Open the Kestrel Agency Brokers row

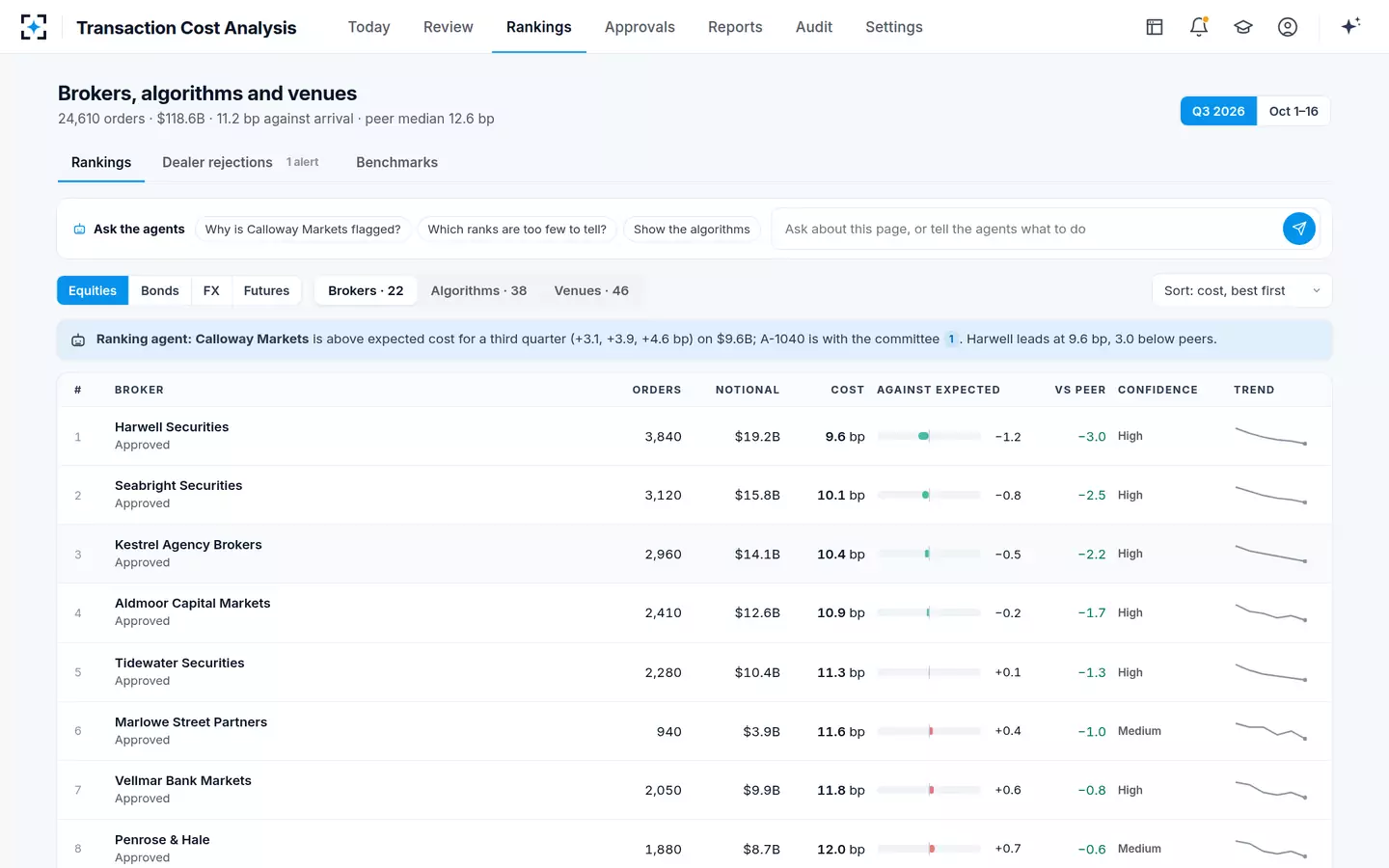point(694,554)
